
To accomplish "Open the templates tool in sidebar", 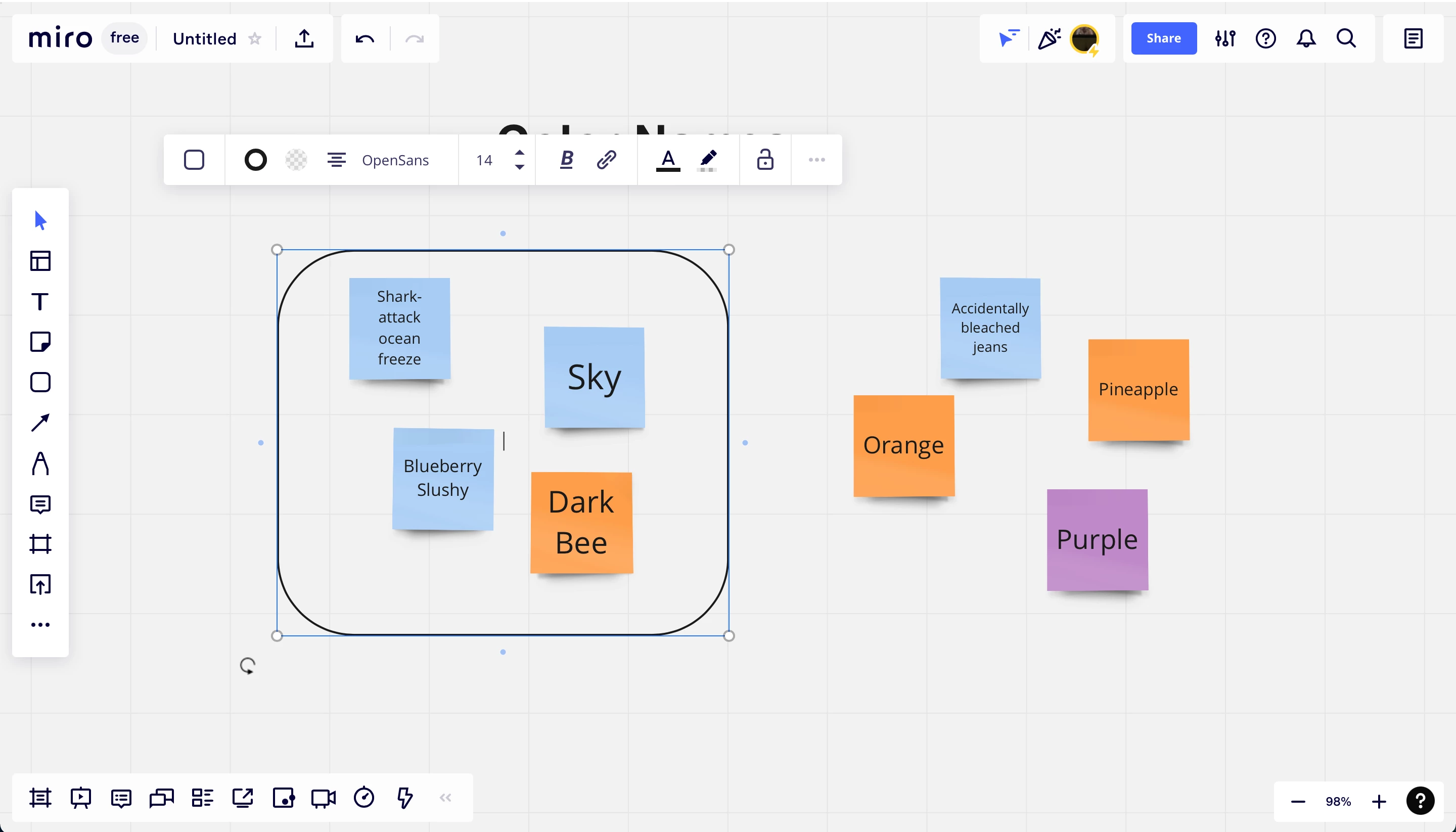I will [40, 261].
